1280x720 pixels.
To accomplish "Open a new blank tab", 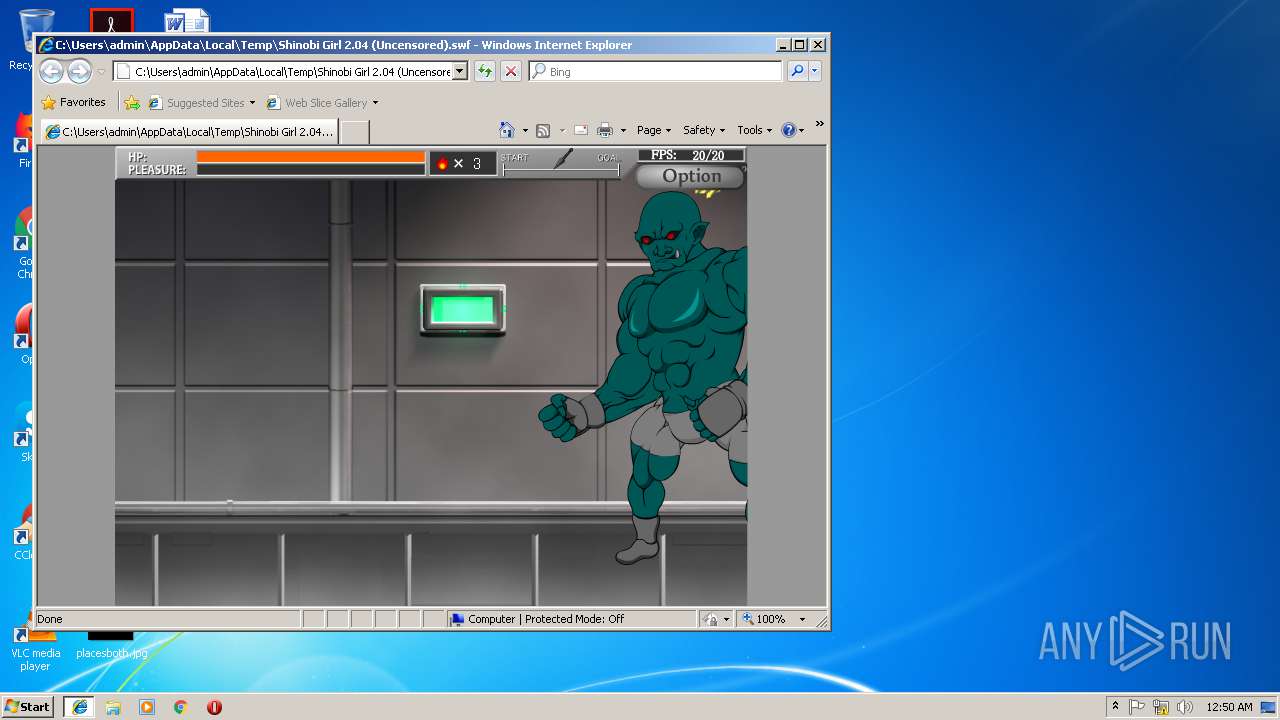I will 355,131.
